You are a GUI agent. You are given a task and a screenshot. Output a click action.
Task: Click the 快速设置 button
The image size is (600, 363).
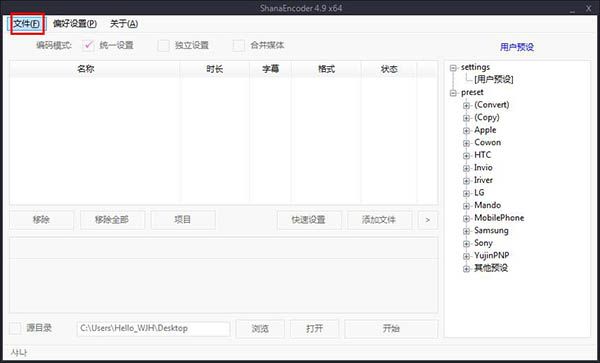tap(309, 220)
